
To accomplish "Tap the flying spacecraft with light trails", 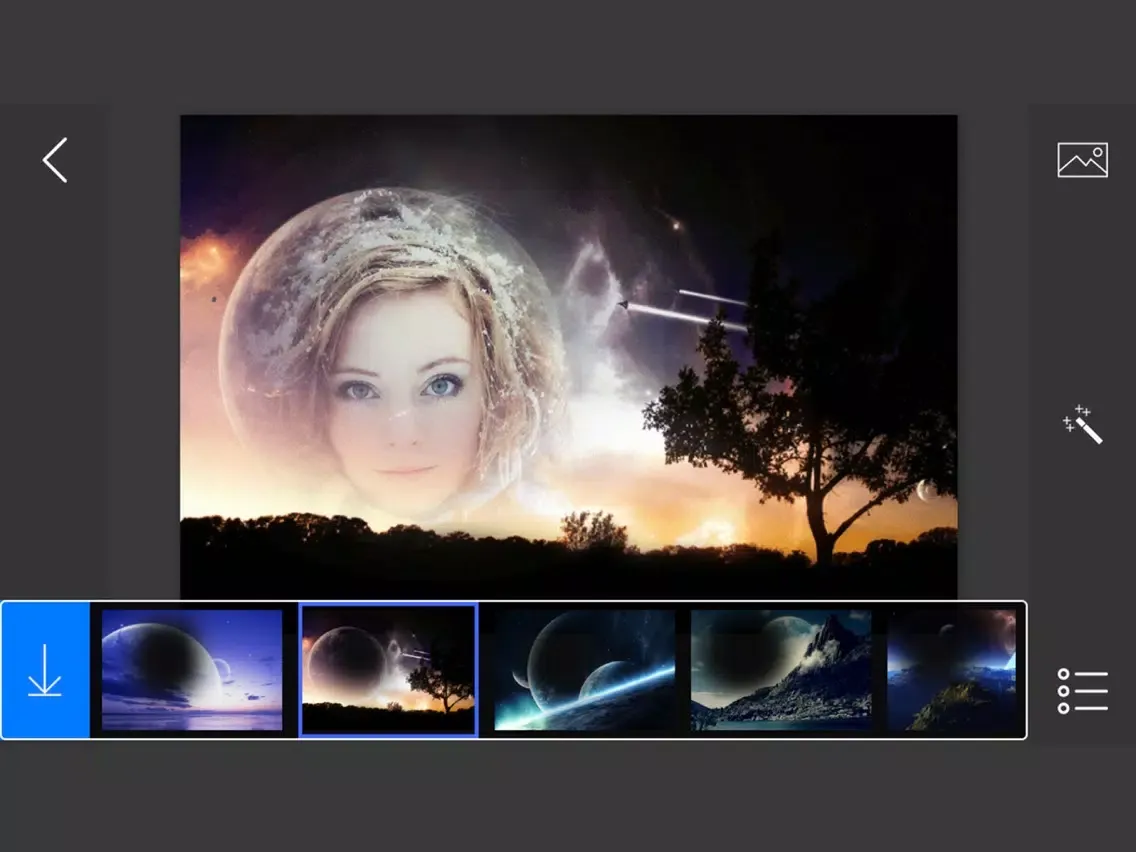I will pos(680,308).
